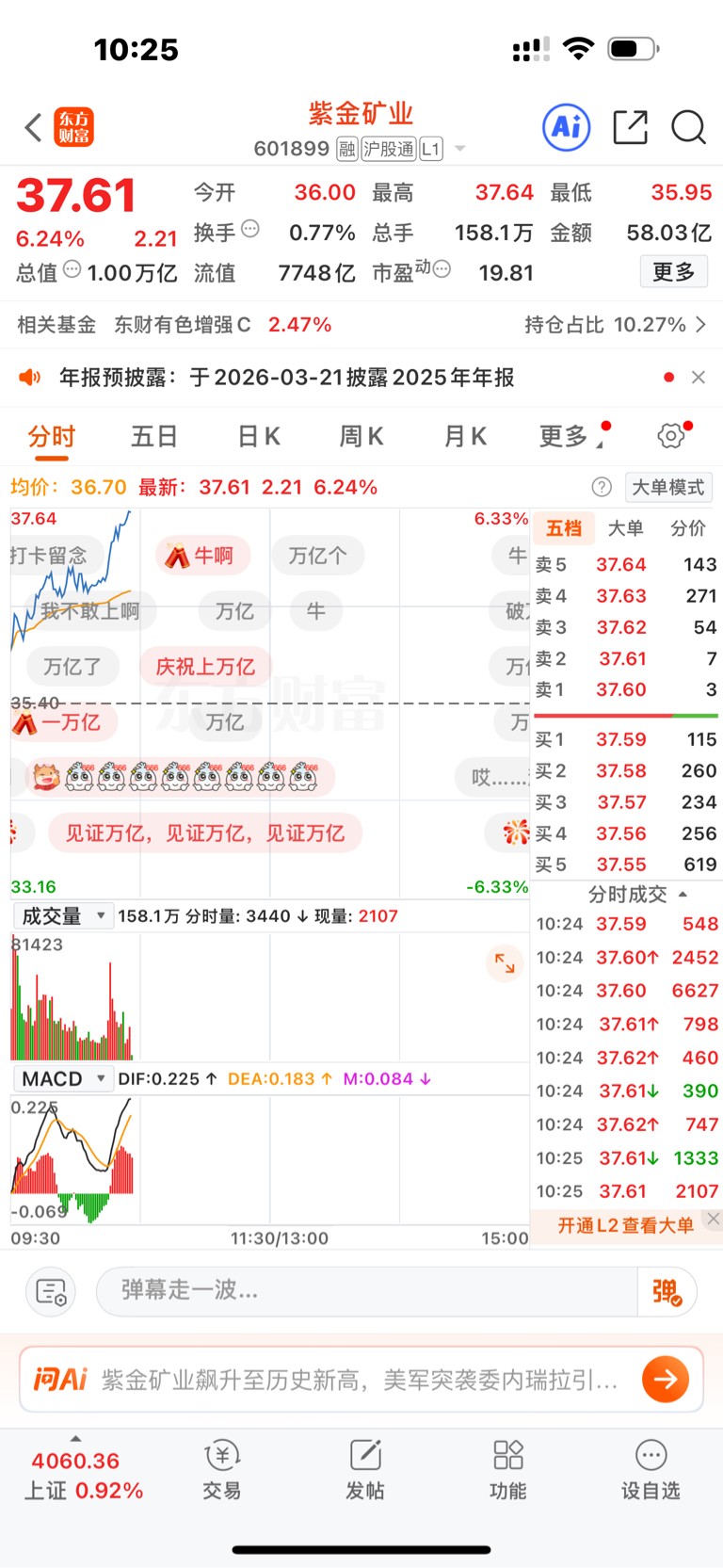The image size is (723, 1568).
Task: Tap 见证万亿，见证万亿，见证万亿 bubble
Action: tap(204, 833)
